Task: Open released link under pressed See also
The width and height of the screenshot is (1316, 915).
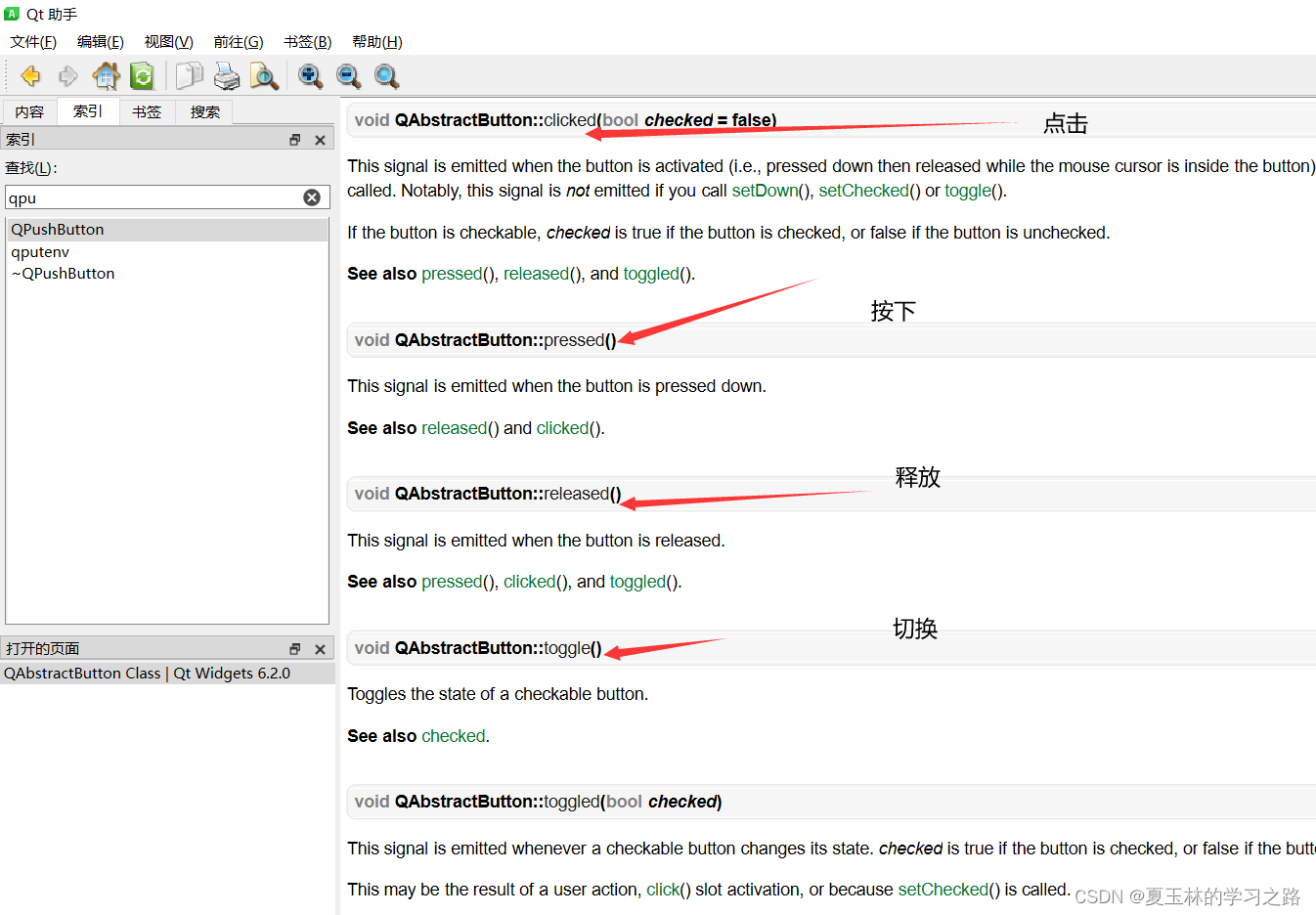Action: 454,428
